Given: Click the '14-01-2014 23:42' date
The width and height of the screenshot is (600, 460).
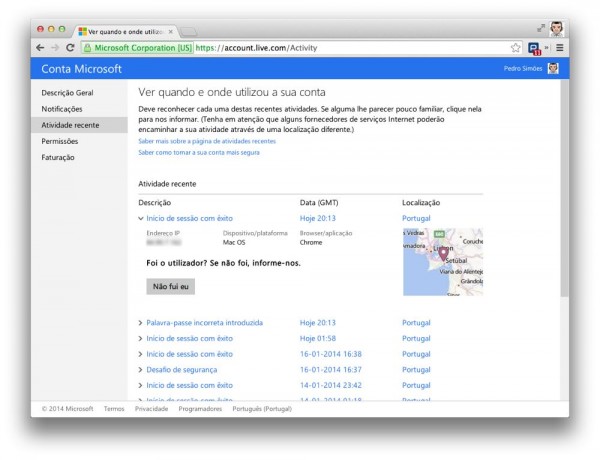Looking at the screenshot, I should pos(331,385).
